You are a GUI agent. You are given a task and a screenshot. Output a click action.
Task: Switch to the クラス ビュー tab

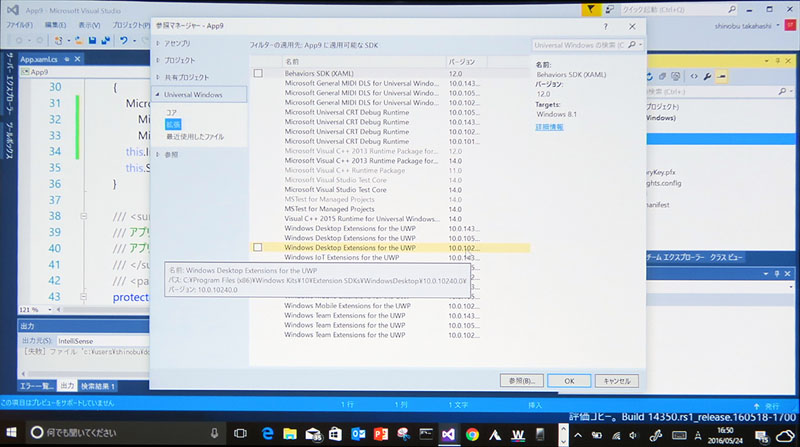pyautogui.click(x=726, y=257)
